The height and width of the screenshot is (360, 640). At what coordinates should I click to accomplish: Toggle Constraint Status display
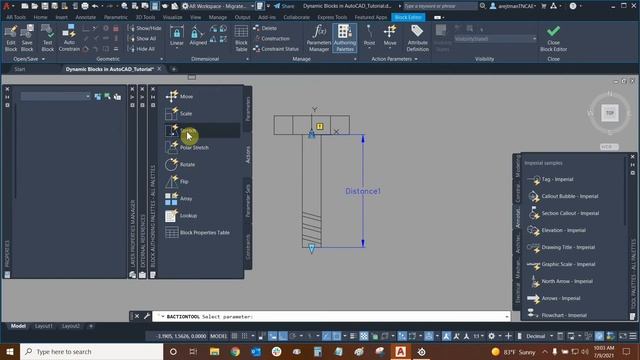click(x=276, y=49)
